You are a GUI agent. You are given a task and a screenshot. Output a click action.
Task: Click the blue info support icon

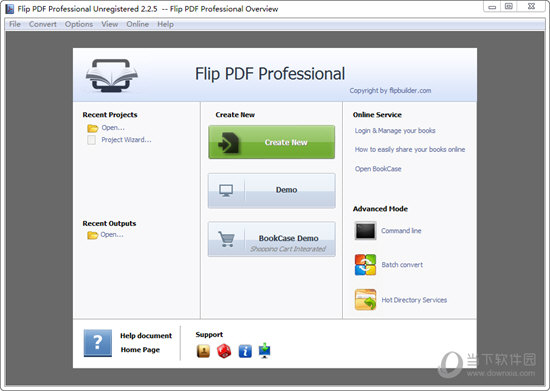point(245,351)
